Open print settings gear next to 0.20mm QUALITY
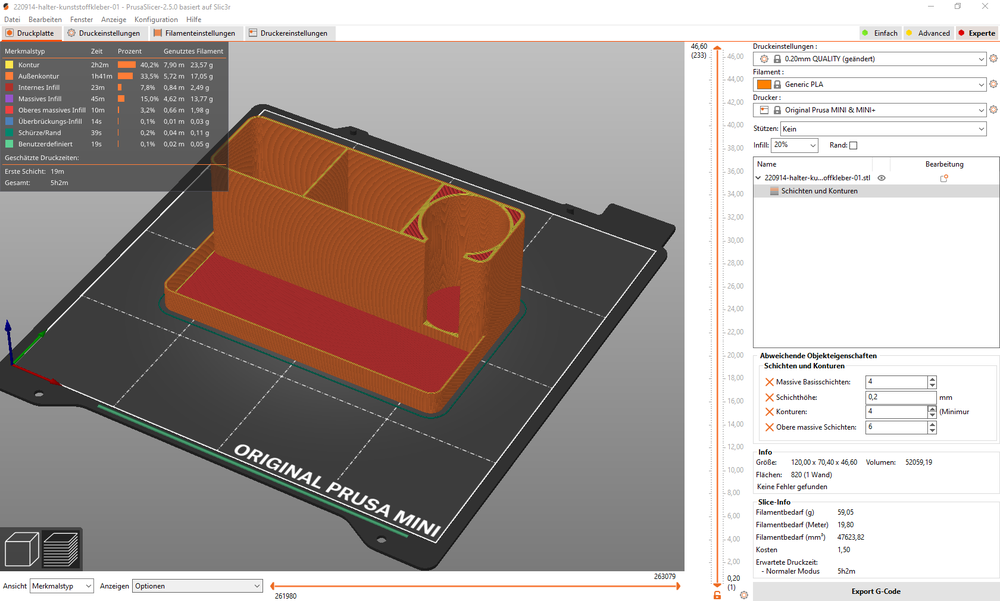Viewport: 1000px width, 601px height. (x=993, y=60)
